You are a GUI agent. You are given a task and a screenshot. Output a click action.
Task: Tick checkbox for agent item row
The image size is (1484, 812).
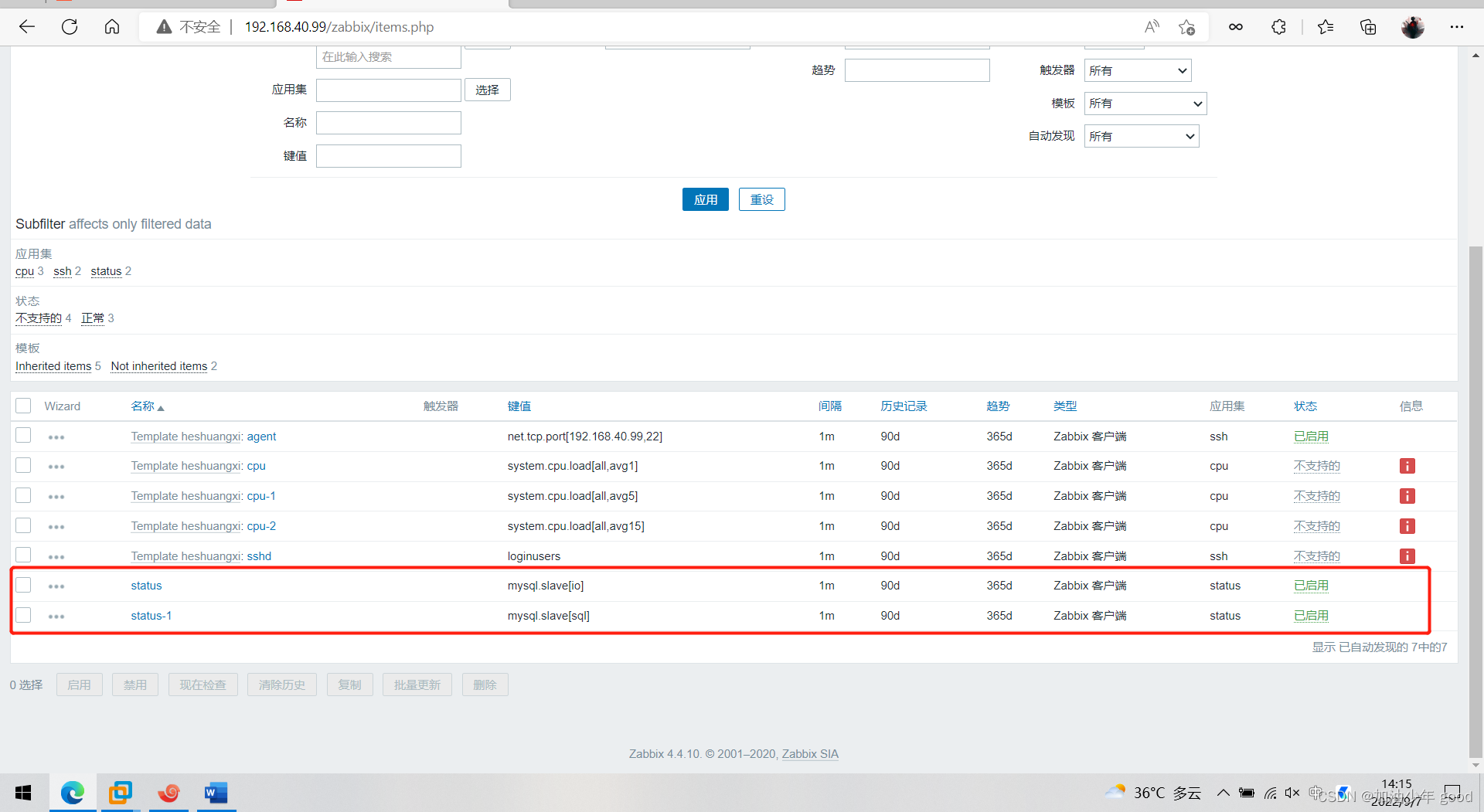23,435
